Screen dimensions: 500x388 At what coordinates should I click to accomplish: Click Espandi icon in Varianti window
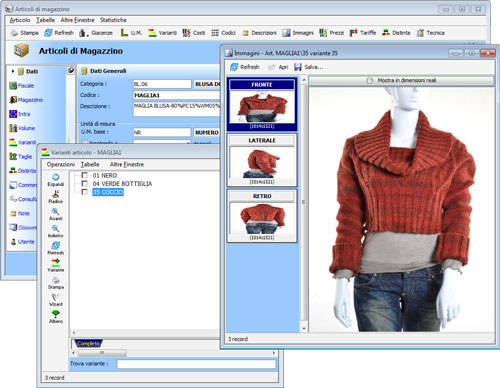pos(56,177)
